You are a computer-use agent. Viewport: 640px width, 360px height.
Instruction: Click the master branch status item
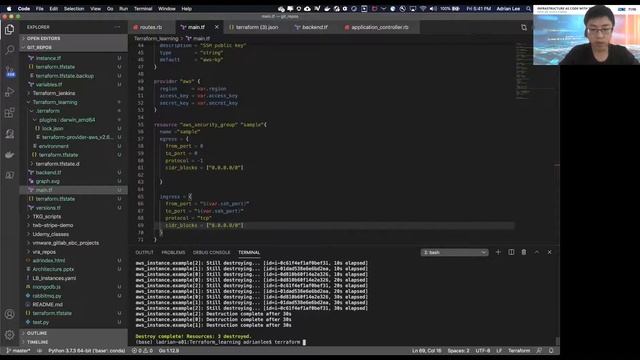point(18,351)
